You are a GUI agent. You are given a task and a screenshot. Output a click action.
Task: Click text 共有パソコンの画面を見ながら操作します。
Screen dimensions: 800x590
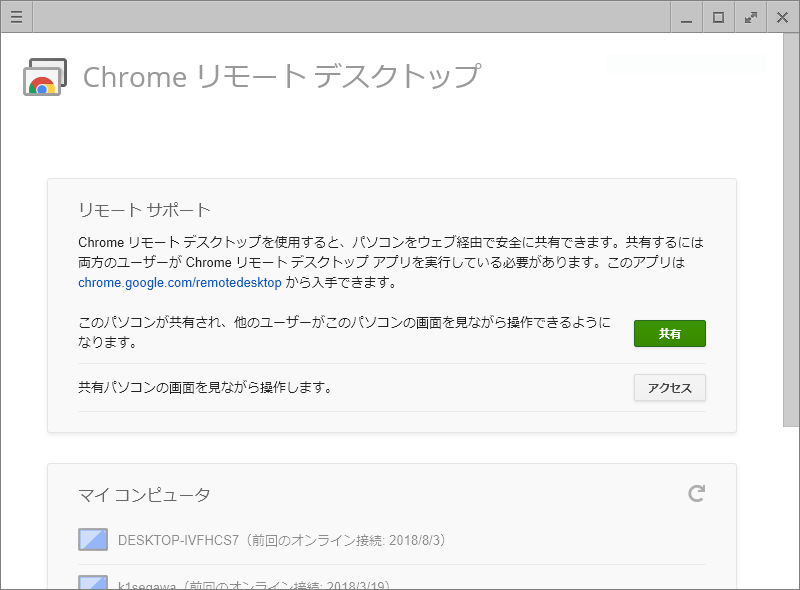pos(205,387)
